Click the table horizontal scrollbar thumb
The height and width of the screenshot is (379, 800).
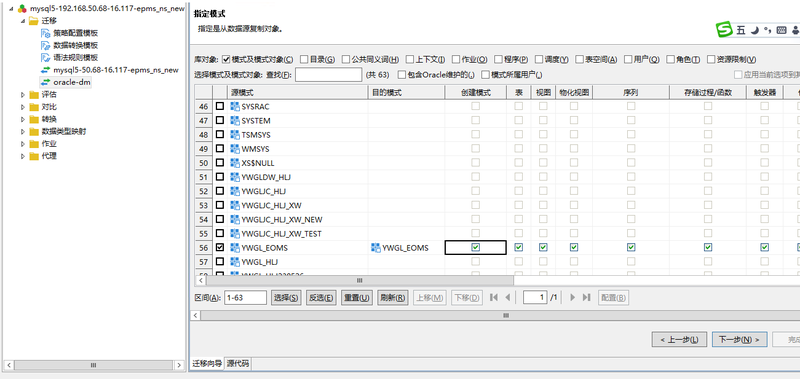pos(359,281)
